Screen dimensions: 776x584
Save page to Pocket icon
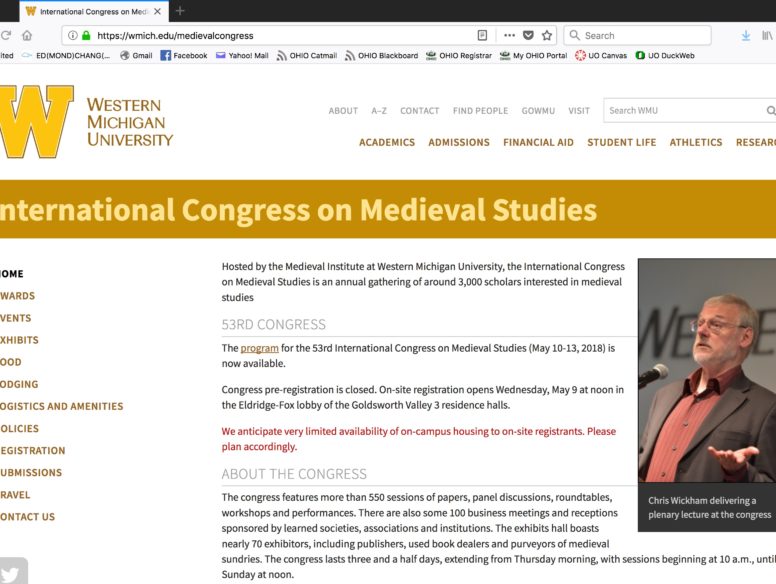[x=528, y=35]
